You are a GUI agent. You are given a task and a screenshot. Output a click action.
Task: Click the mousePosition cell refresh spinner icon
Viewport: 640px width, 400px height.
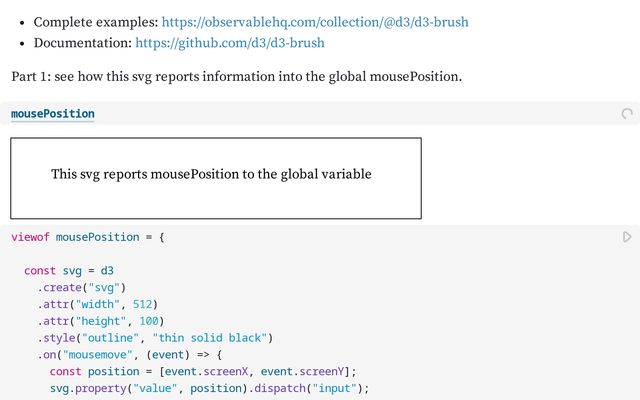coord(627,114)
